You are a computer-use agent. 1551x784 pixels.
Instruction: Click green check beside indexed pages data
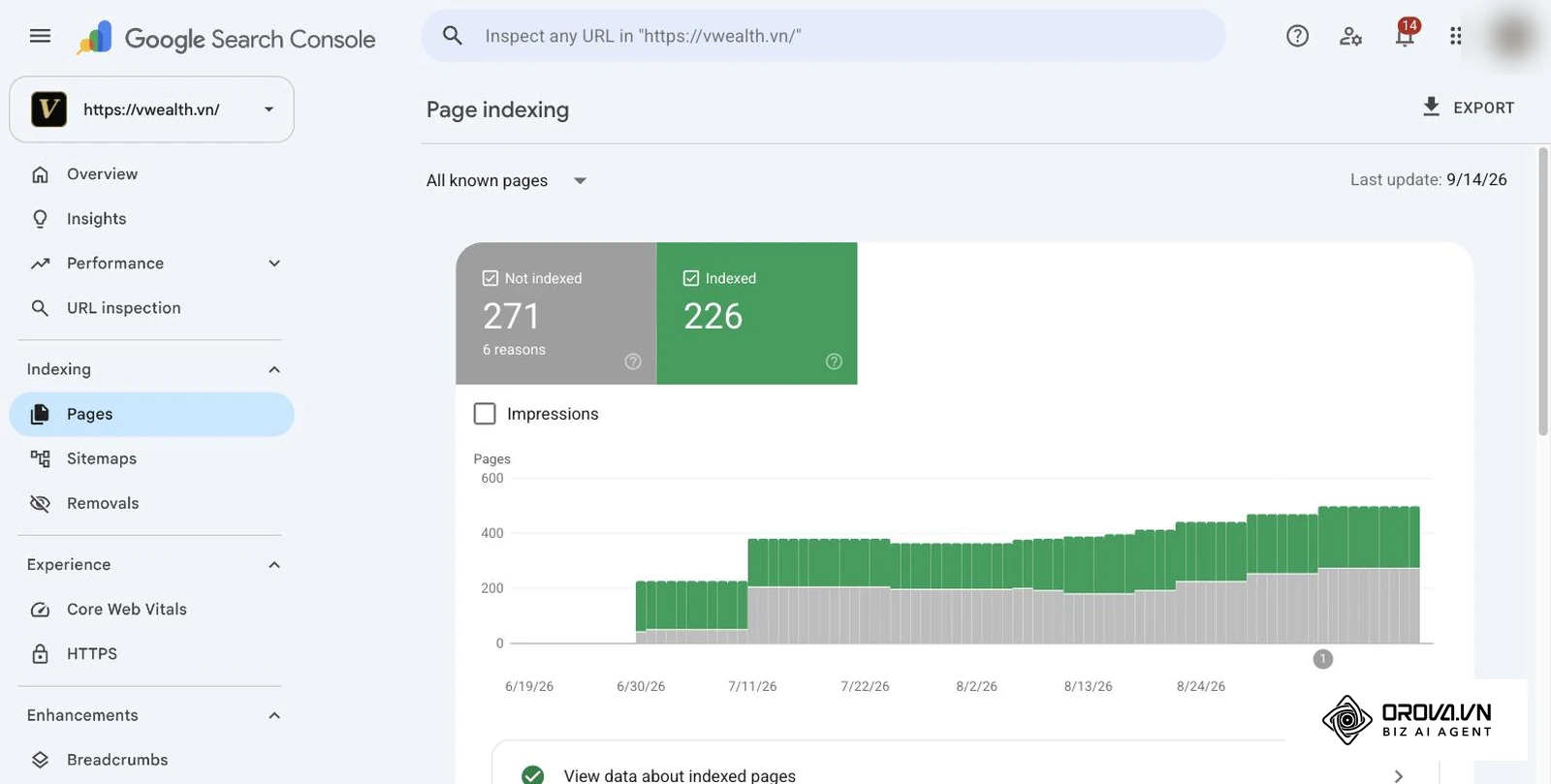[532, 775]
